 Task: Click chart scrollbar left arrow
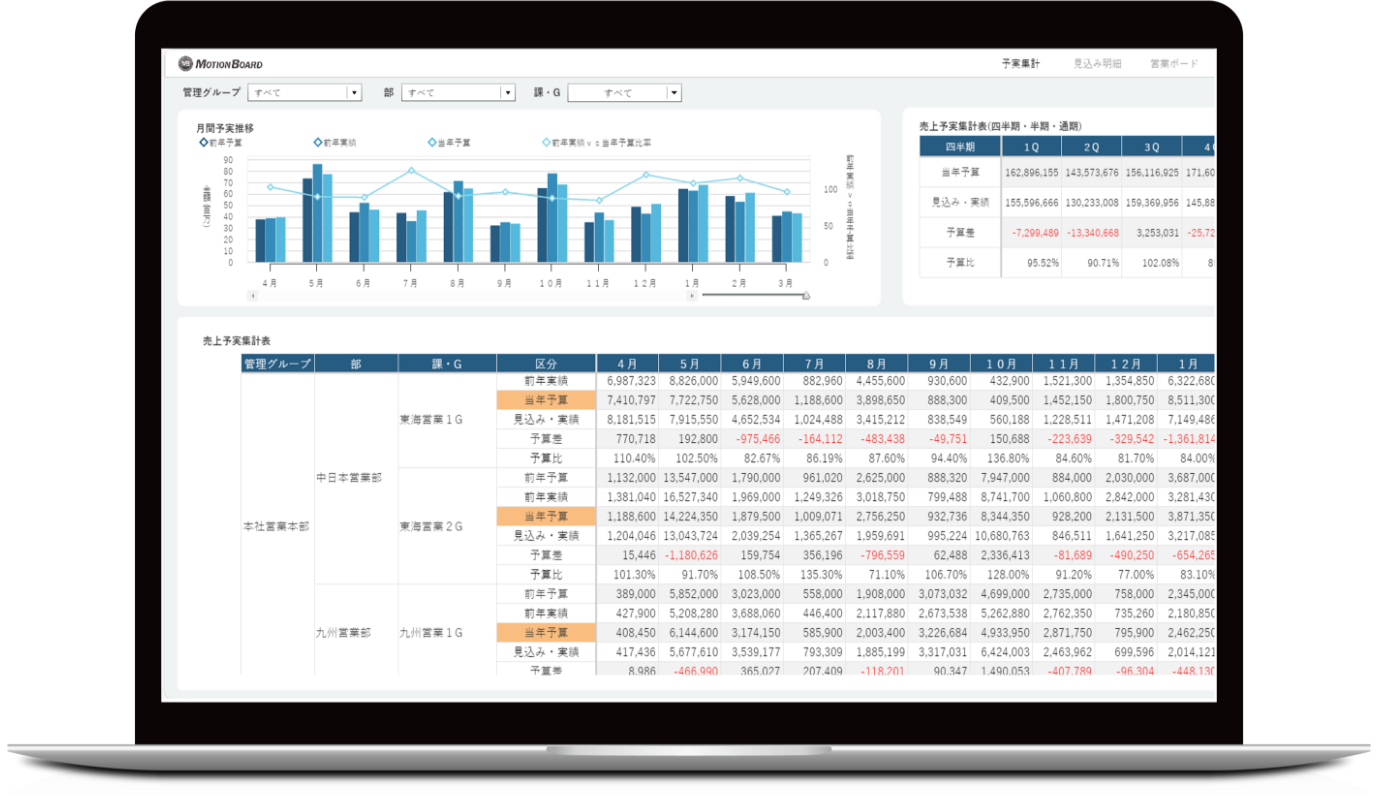[x=252, y=296]
